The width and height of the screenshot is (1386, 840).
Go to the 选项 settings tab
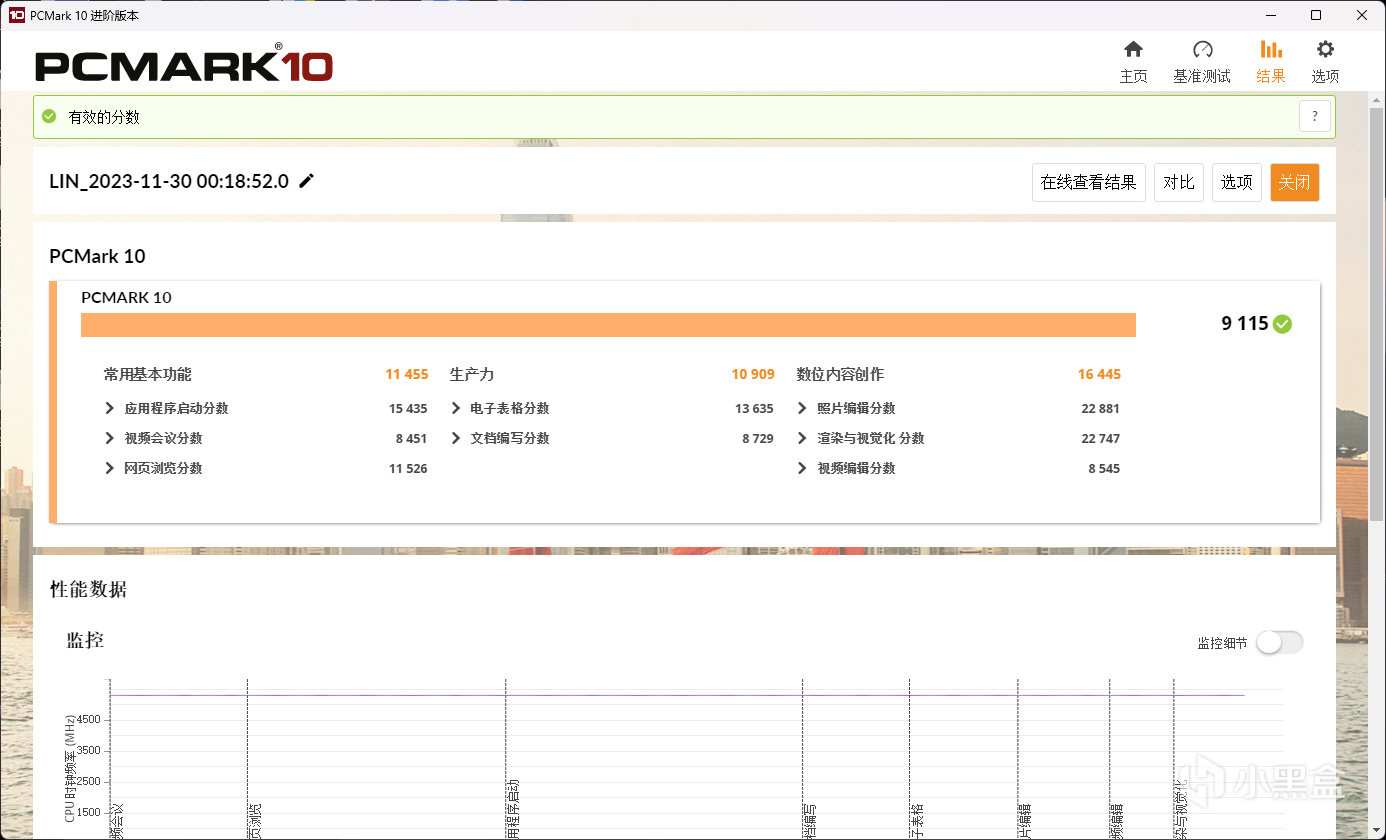[x=1325, y=62]
